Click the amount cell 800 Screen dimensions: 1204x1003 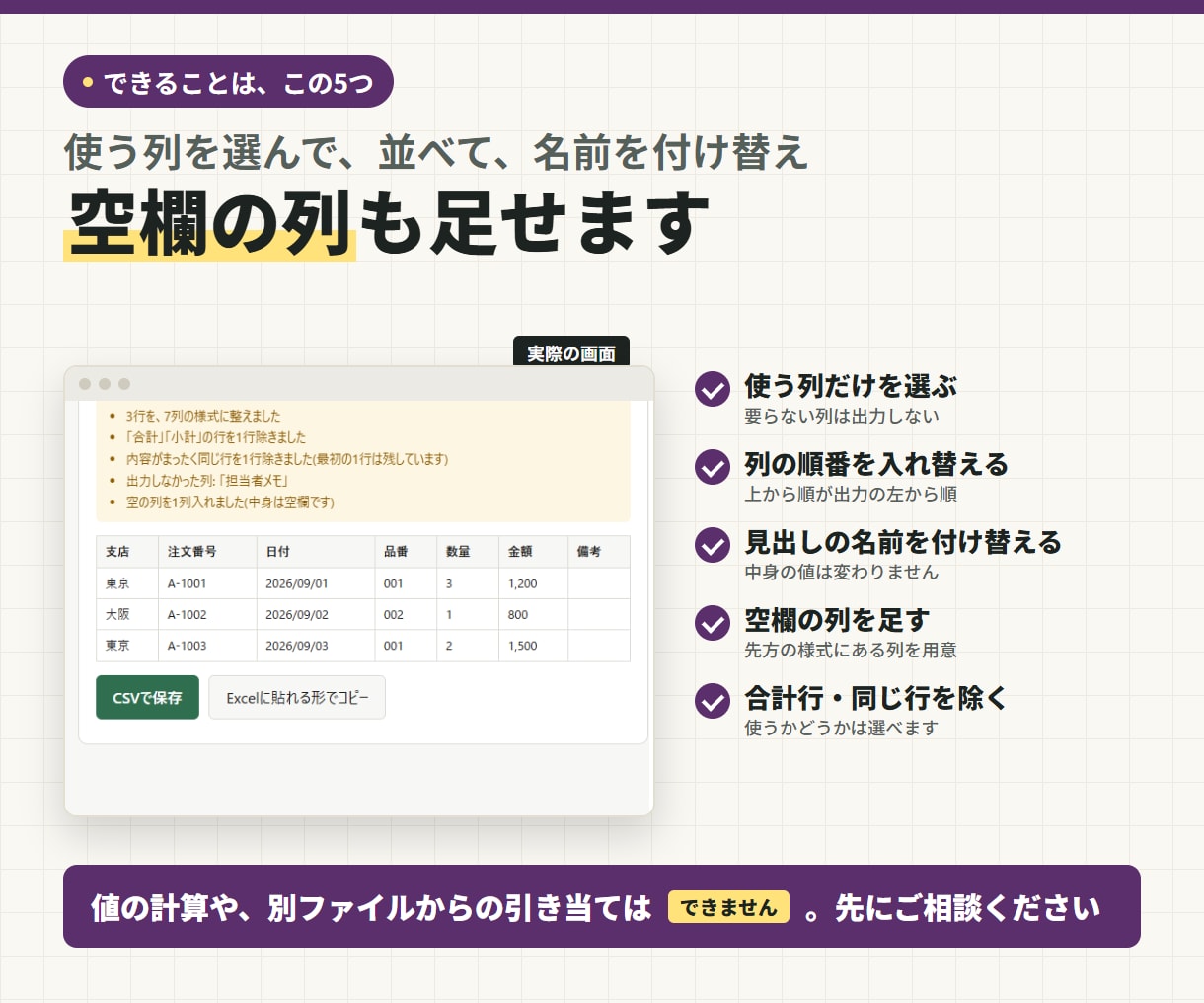point(534,614)
